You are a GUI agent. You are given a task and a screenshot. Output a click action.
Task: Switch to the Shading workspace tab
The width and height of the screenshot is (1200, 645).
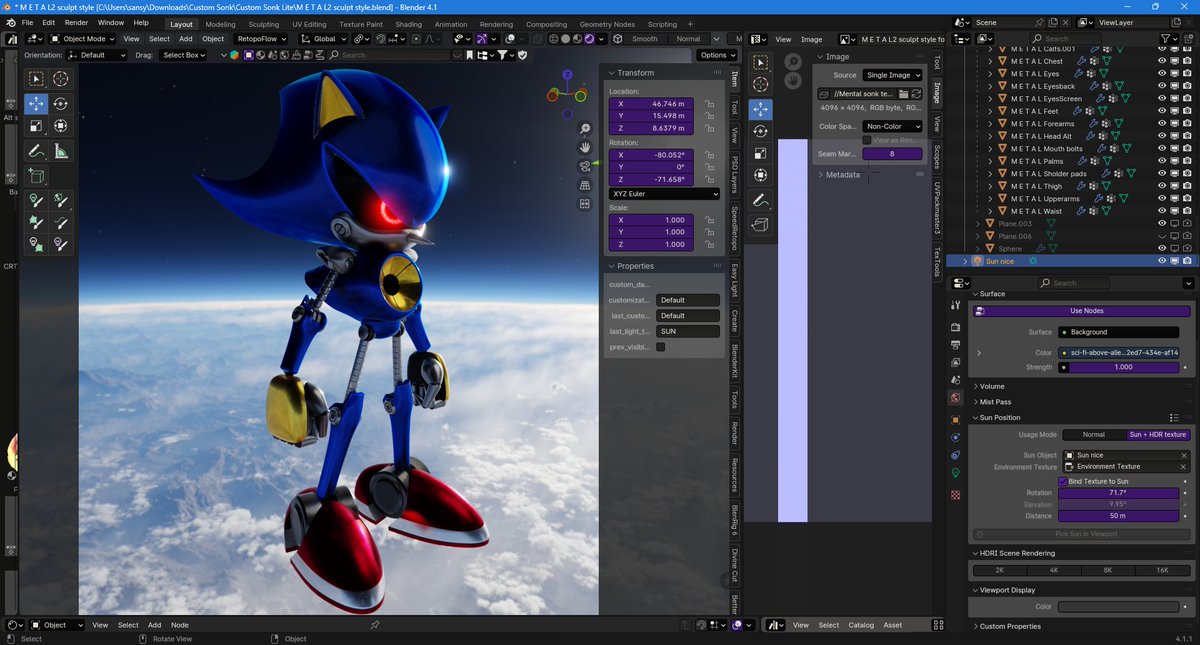tap(408, 24)
